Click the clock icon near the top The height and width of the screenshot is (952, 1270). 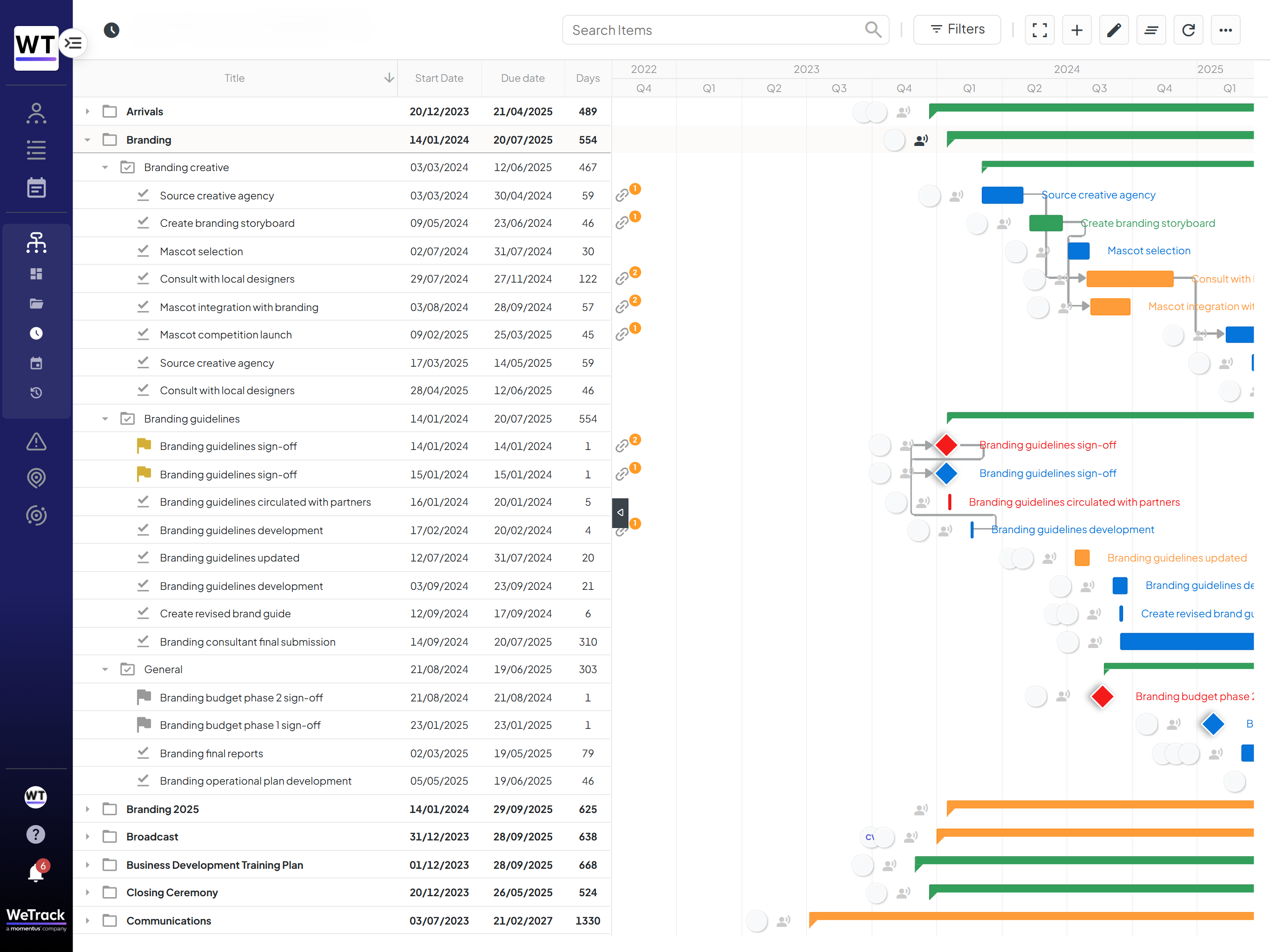pos(112,30)
